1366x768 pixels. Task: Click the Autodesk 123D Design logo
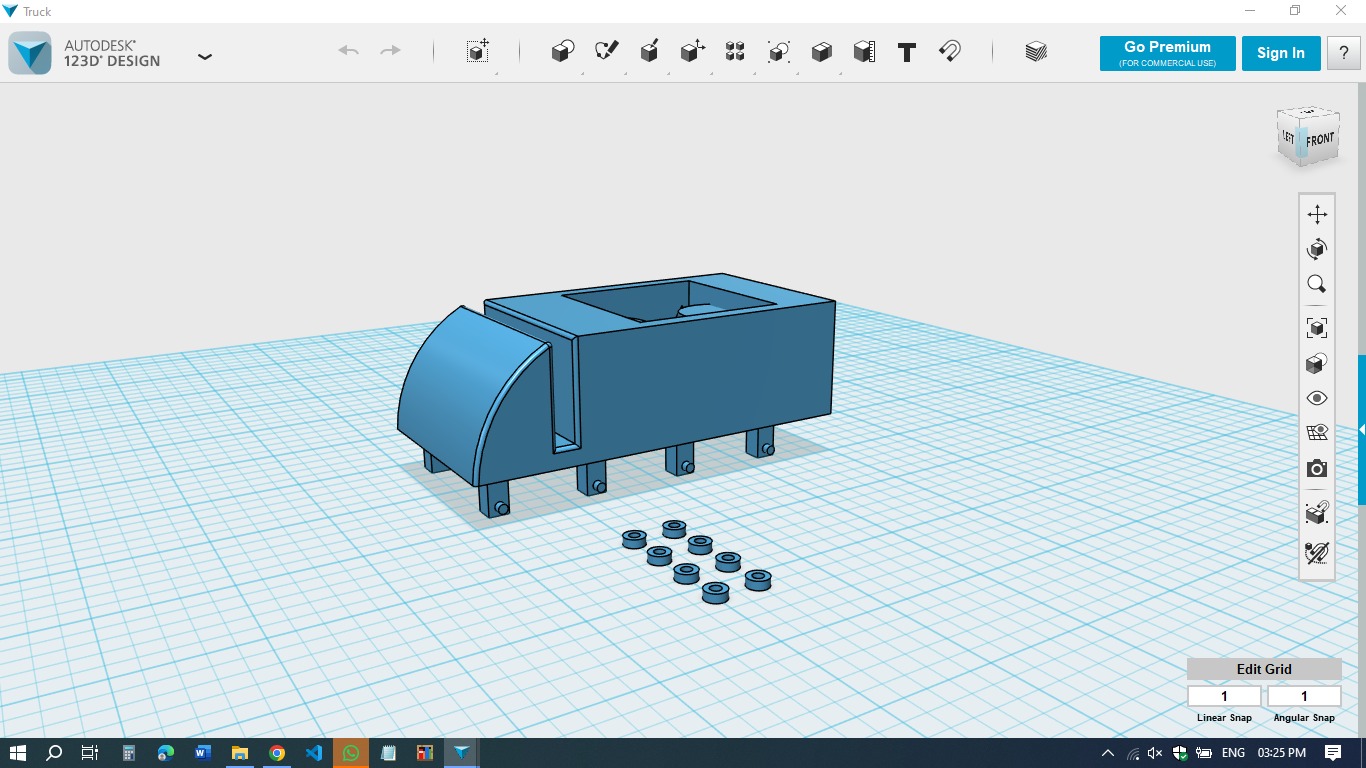click(x=30, y=53)
